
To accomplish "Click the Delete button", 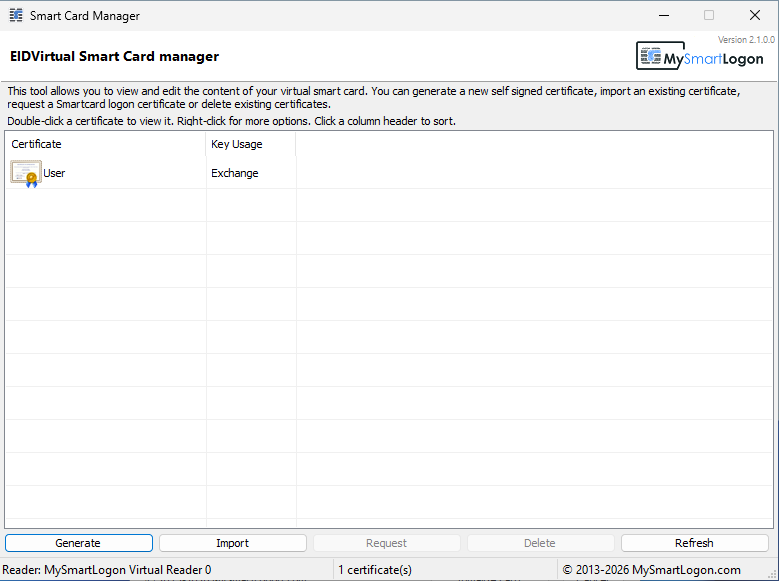I will pos(540,543).
